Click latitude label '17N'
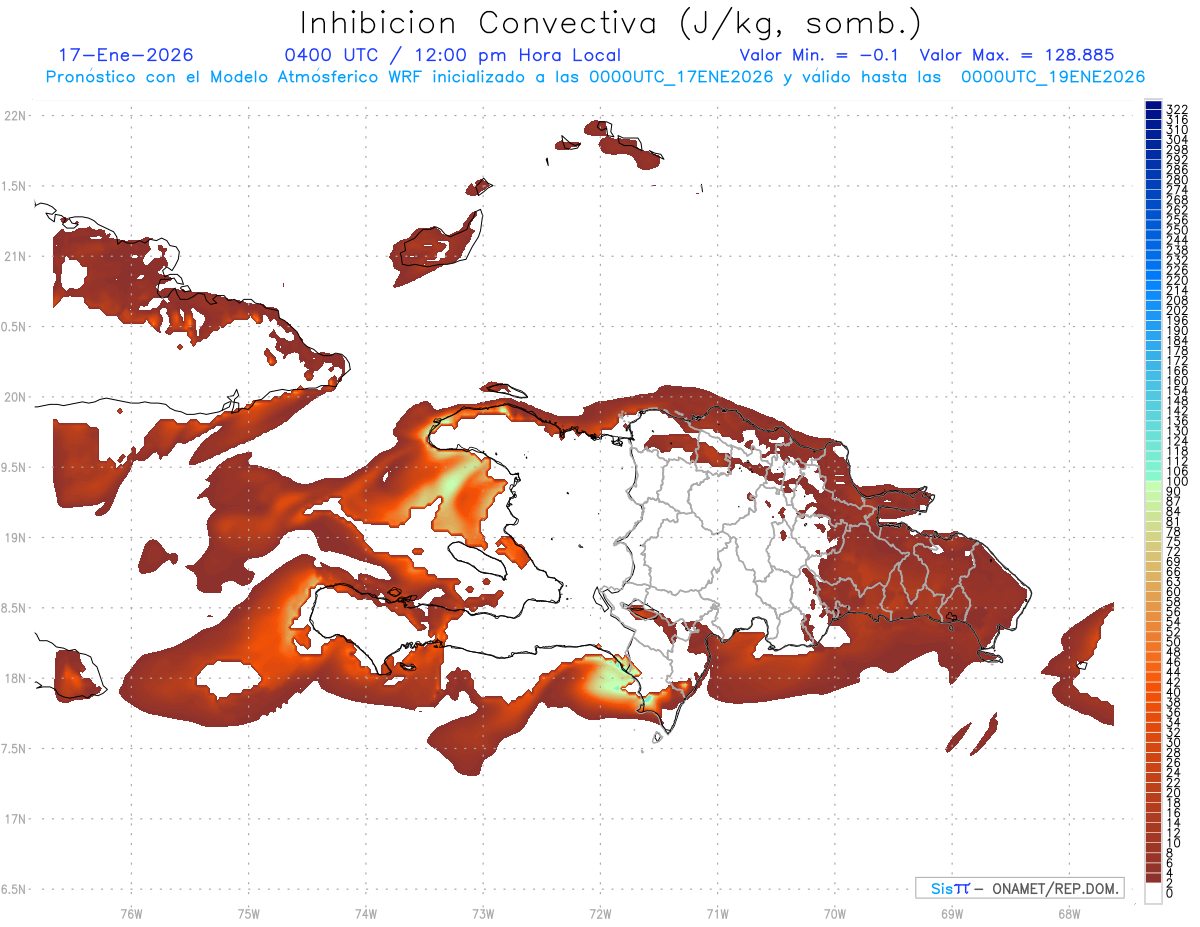The image size is (1200, 927). click(14, 819)
